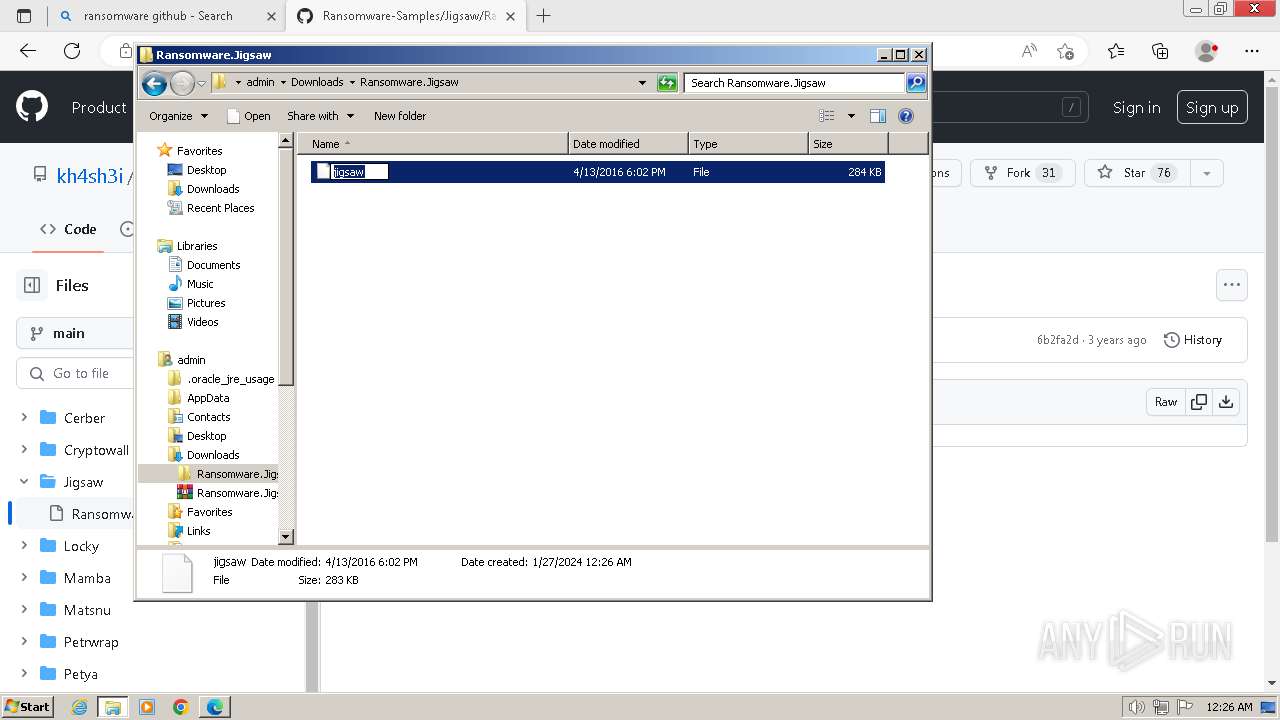Click the Explorer Forward arrow button
Viewport: 1280px width, 720px height.
182,83
